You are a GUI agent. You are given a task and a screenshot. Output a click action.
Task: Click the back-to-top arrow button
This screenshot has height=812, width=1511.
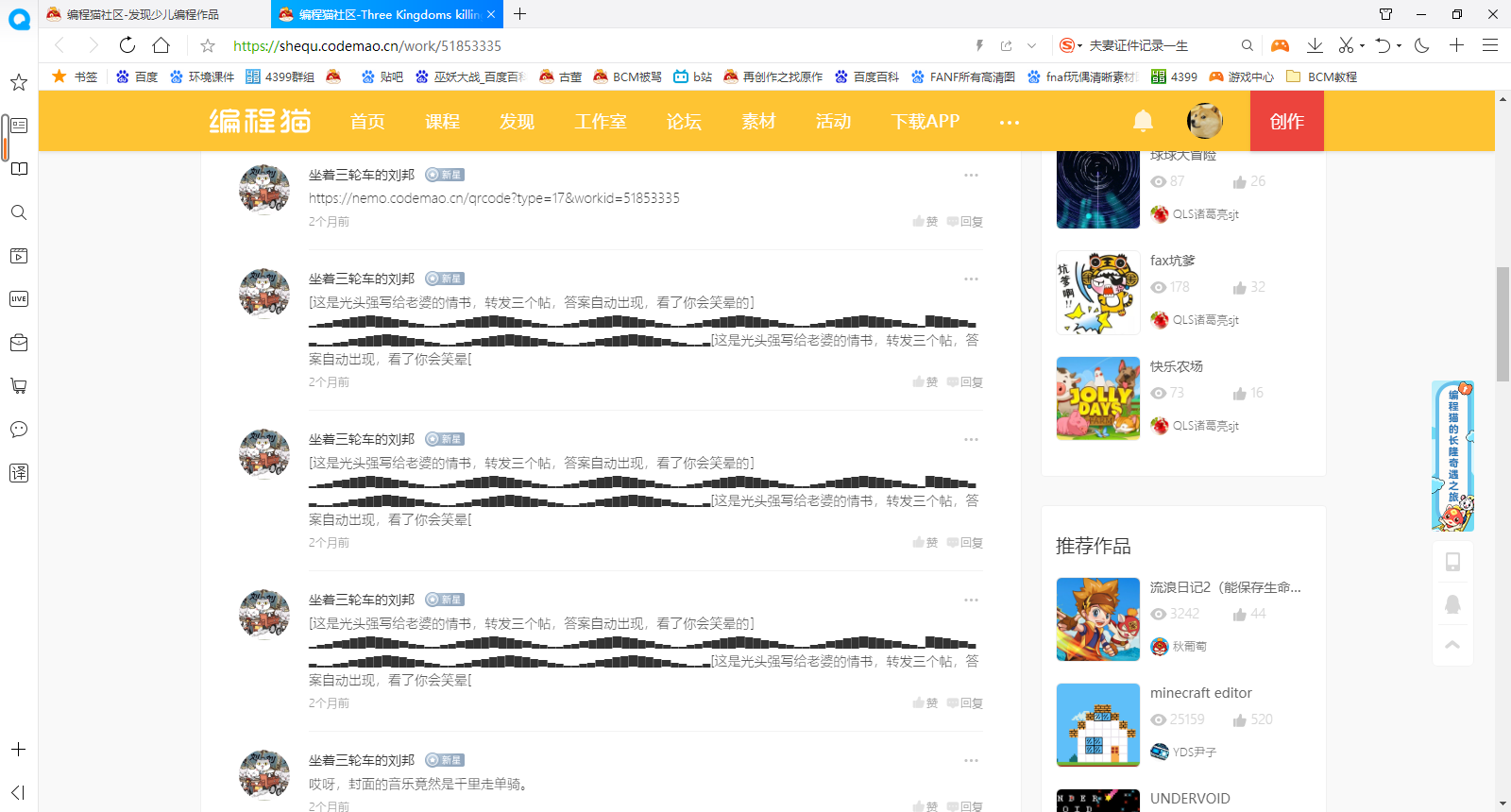pyautogui.click(x=1452, y=645)
